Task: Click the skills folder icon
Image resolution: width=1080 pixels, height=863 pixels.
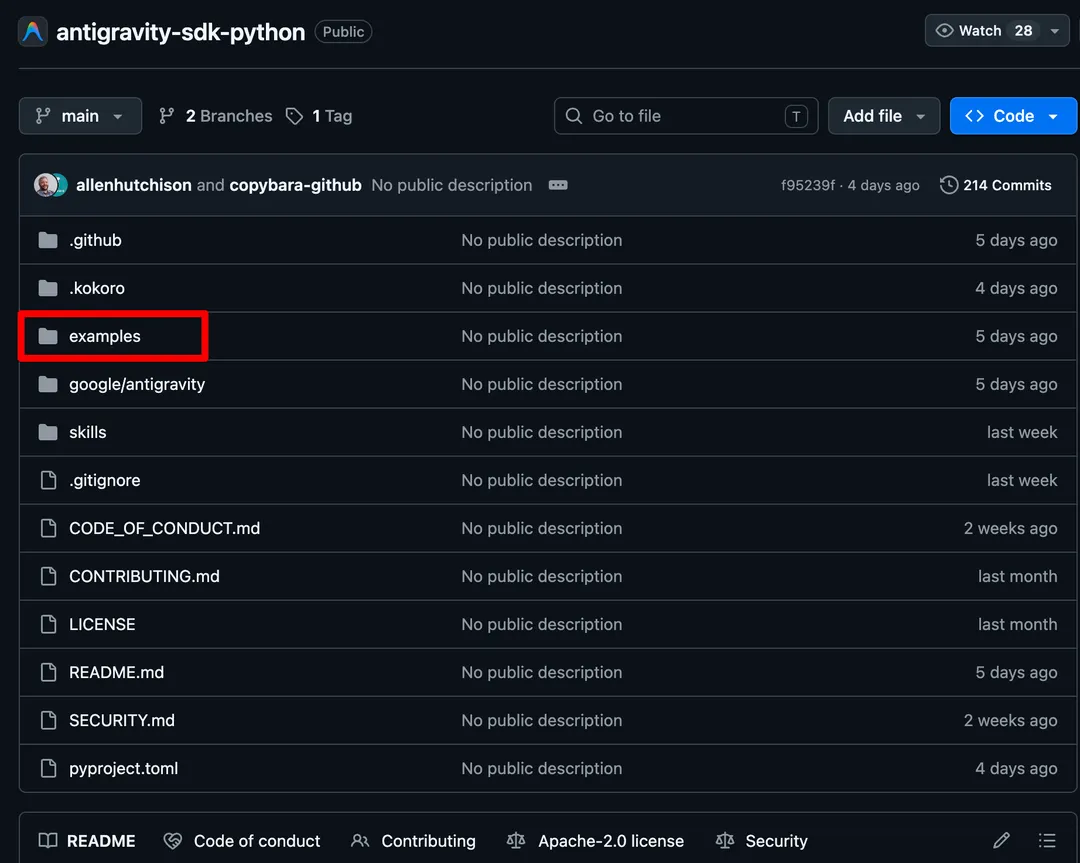Action: tap(48, 433)
